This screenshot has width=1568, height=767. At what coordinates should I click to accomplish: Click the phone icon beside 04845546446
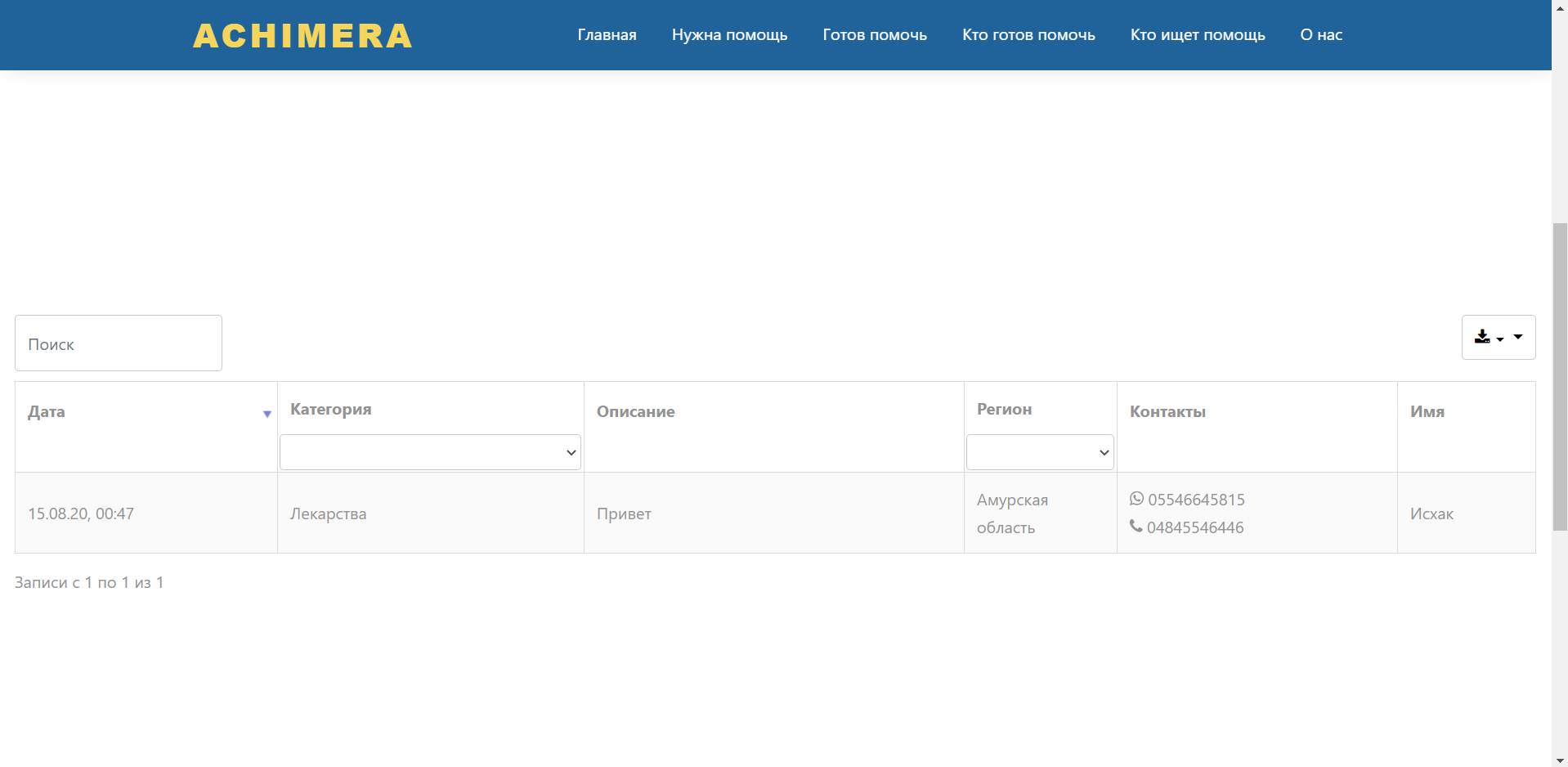click(x=1136, y=527)
